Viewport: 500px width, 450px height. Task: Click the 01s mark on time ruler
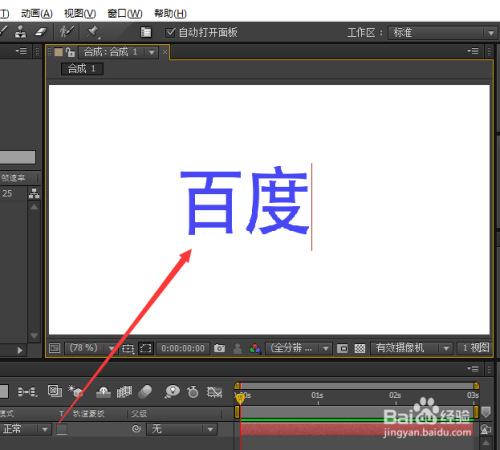[317, 395]
